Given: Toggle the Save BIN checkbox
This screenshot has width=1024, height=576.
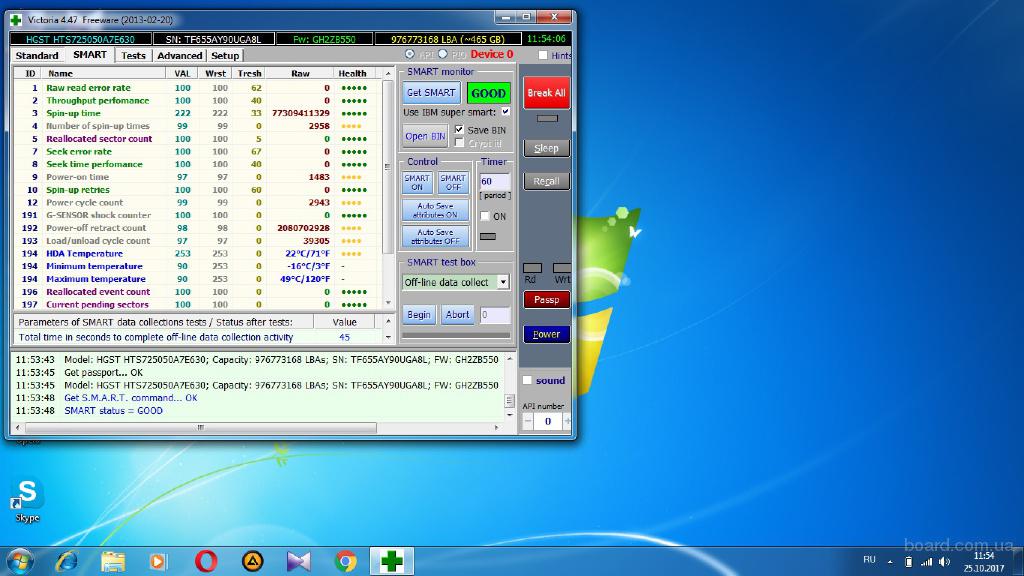Looking at the screenshot, I should point(459,130).
